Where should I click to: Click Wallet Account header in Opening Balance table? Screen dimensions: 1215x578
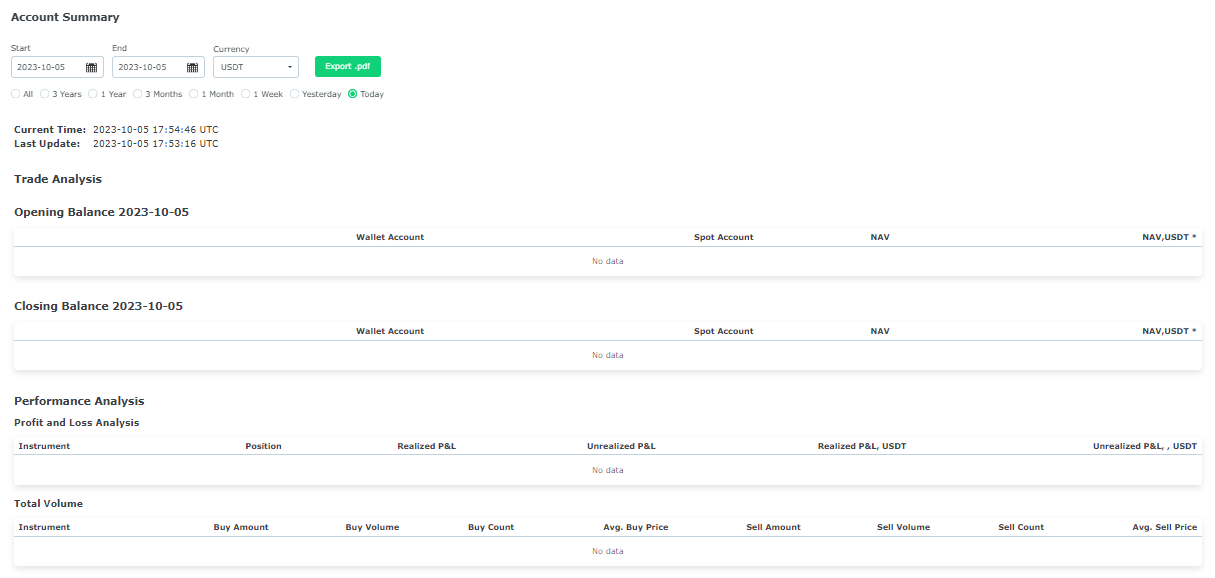pos(390,237)
